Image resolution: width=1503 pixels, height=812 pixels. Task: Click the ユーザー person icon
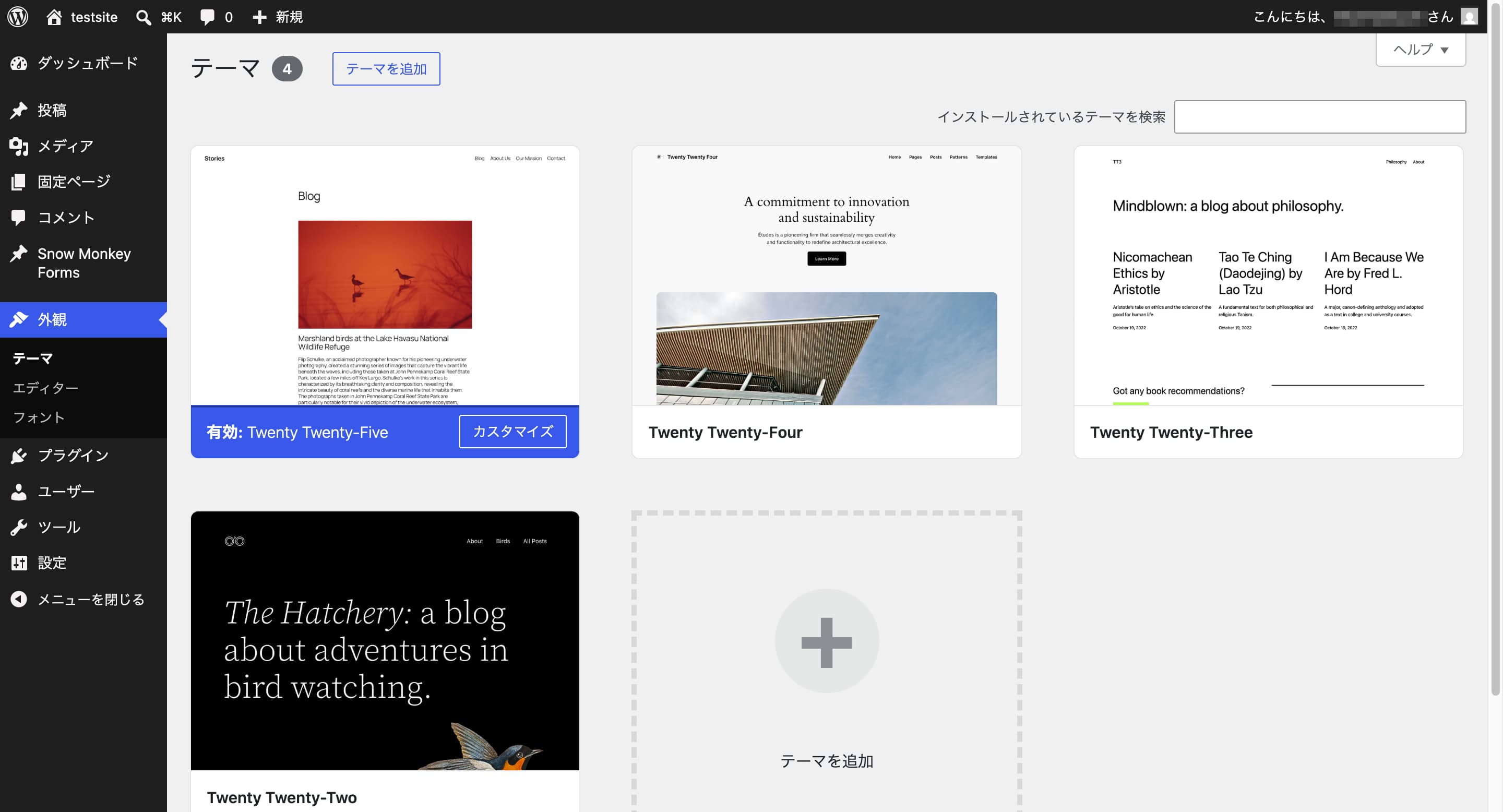[x=19, y=491]
